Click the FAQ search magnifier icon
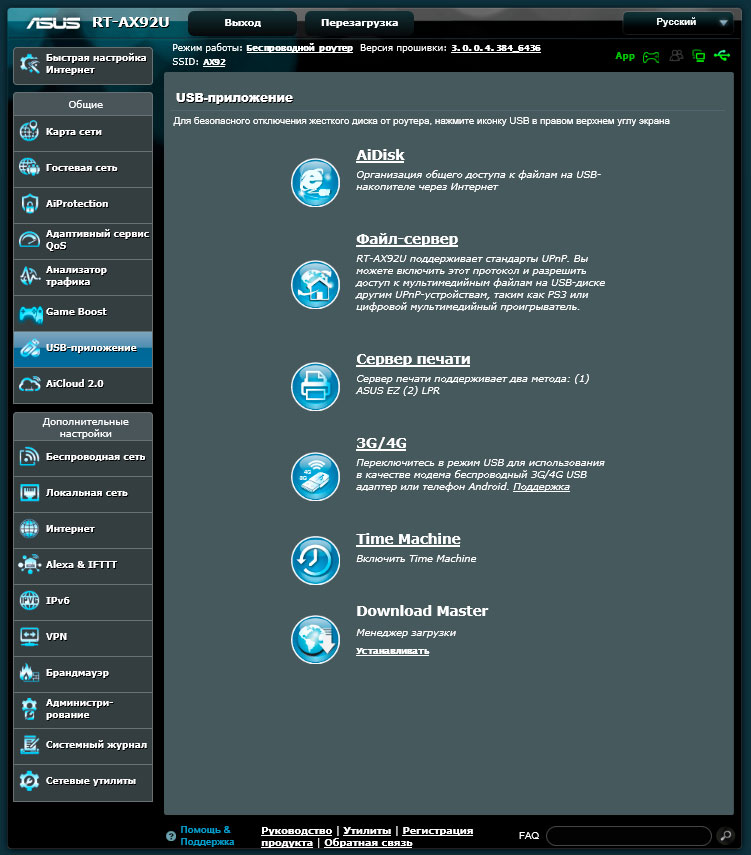The height and width of the screenshot is (855, 751). [x=725, y=835]
